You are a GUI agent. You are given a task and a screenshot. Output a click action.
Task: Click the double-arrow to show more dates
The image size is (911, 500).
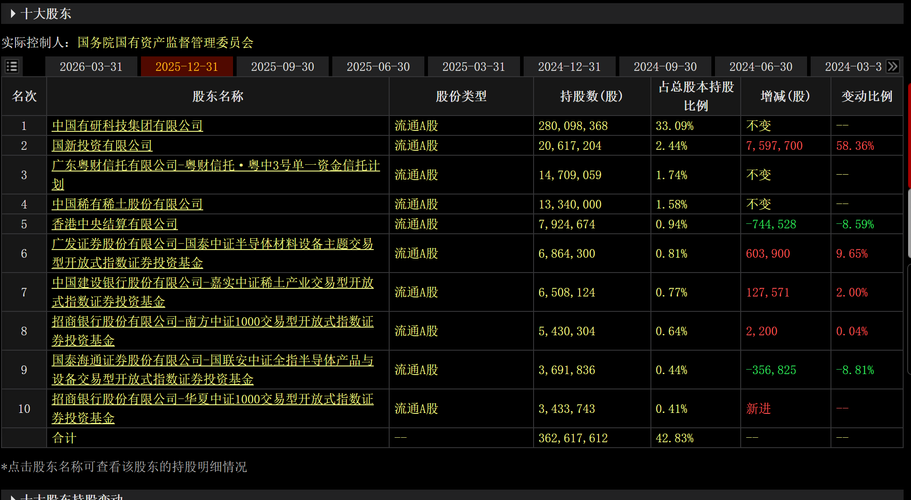click(893, 66)
